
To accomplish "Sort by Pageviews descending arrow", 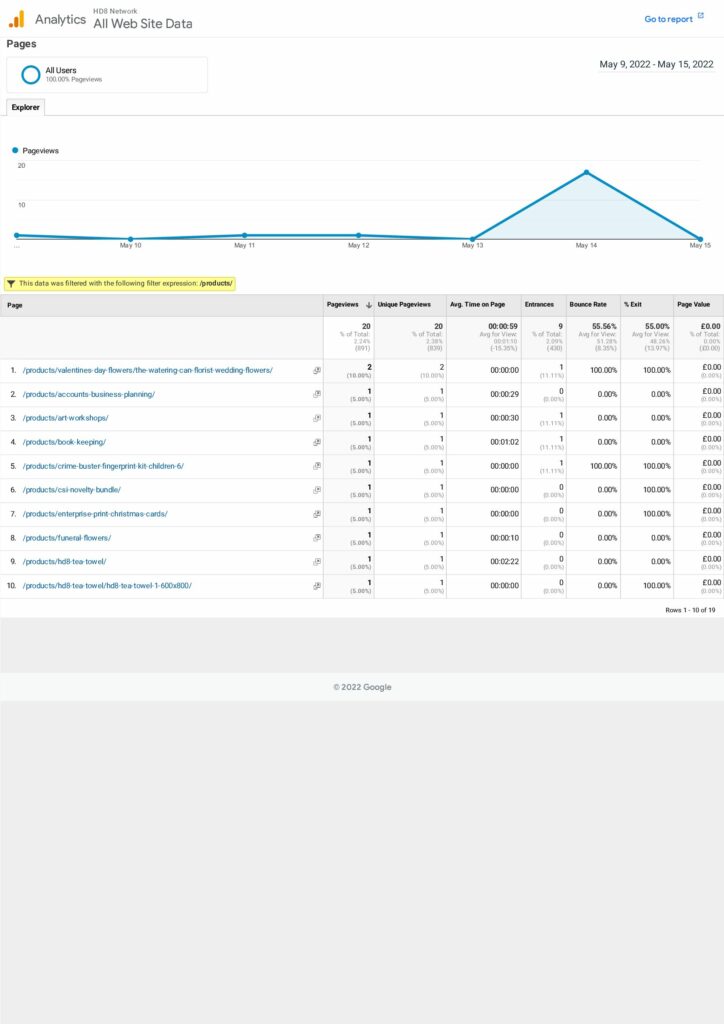I will (368, 305).
